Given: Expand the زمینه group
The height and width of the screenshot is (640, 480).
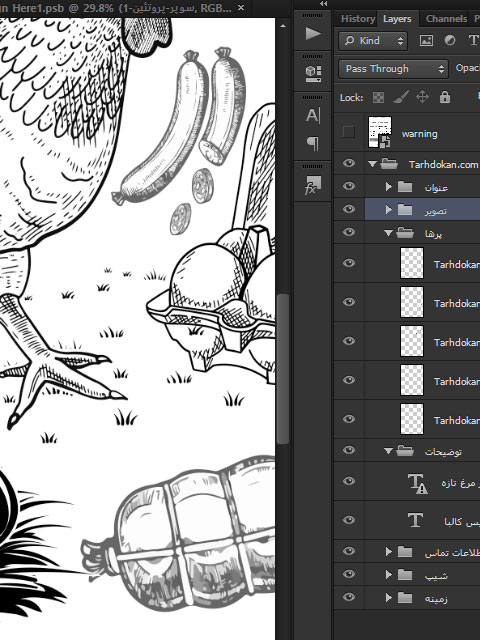Looking at the screenshot, I should point(389,598).
